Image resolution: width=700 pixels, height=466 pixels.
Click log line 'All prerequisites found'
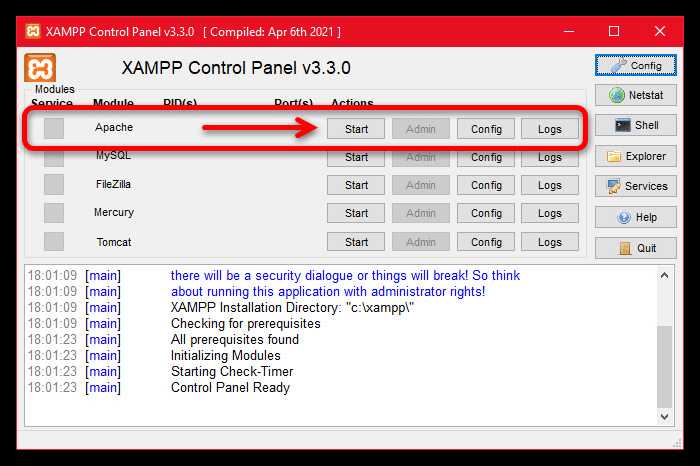(x=235, y=340)
